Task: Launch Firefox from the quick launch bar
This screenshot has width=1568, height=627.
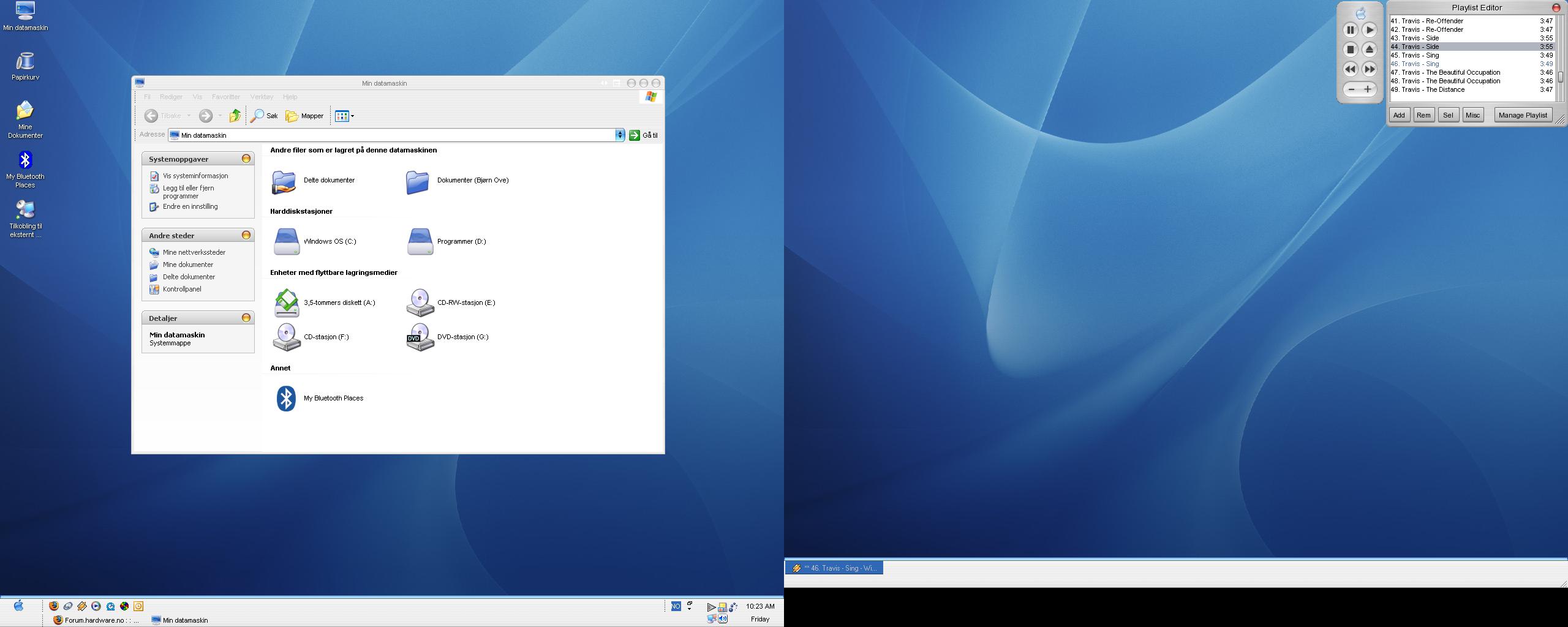Action: click(x=54, y=606)
